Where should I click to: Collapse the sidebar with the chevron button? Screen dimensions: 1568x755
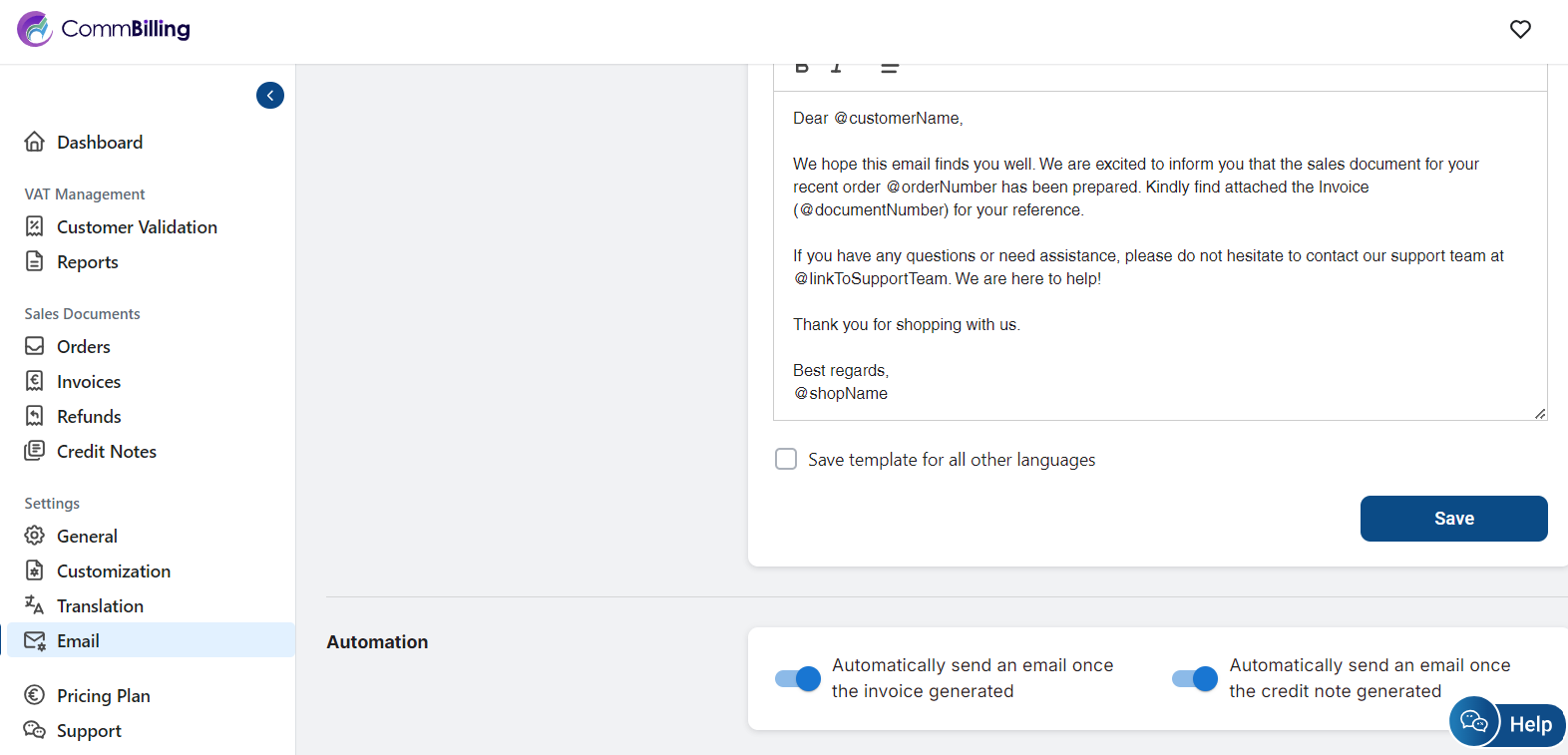(270, 96)
